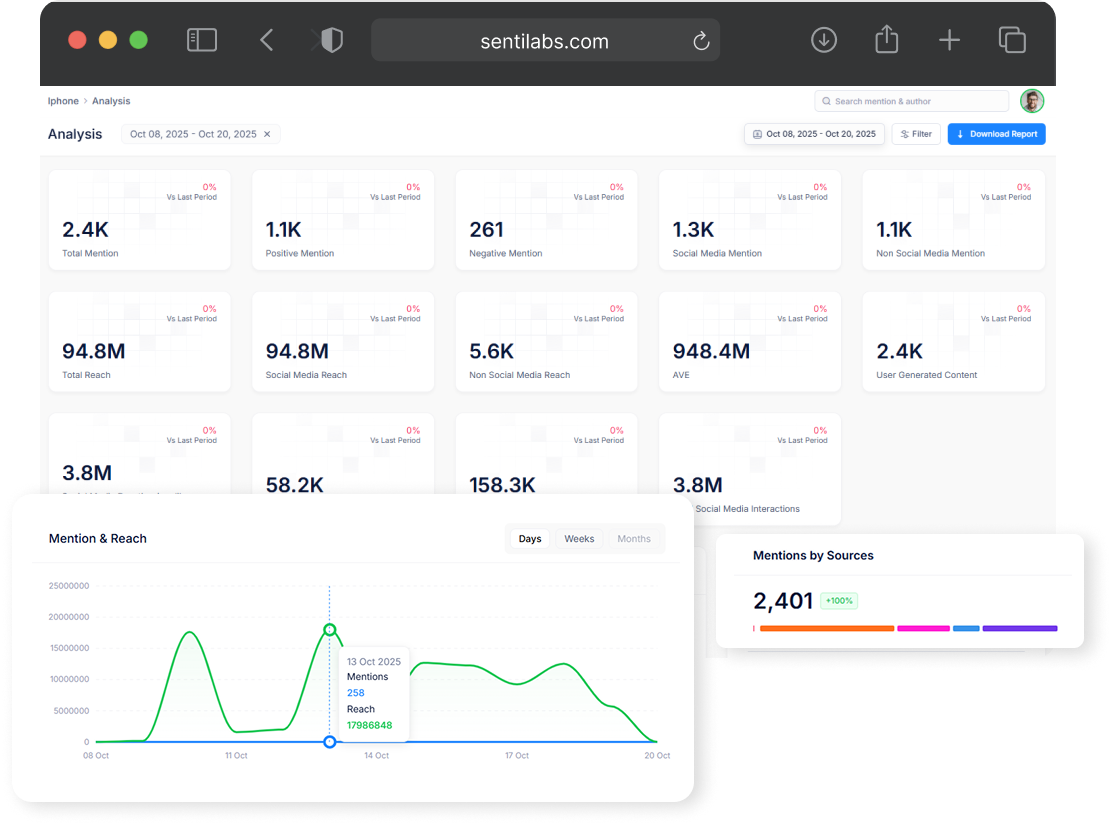Viewport: 1112px width, 826px height.
Task: Click the orange segment in Mentions by Sources
Action: click(826, 628)
